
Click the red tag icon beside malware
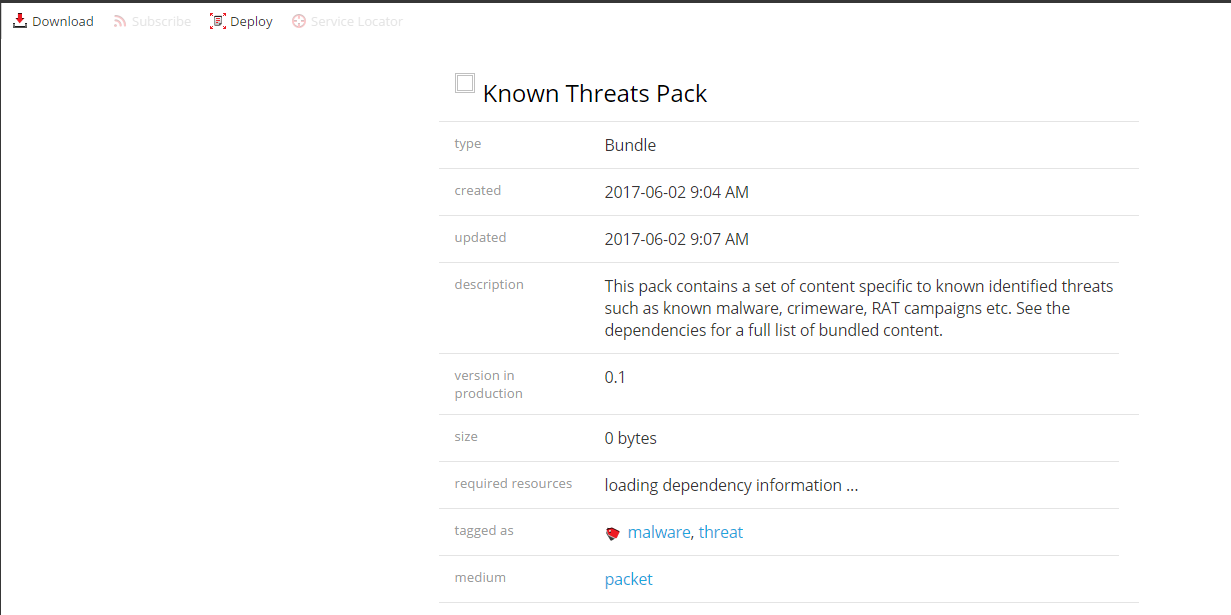pos(613,533)
